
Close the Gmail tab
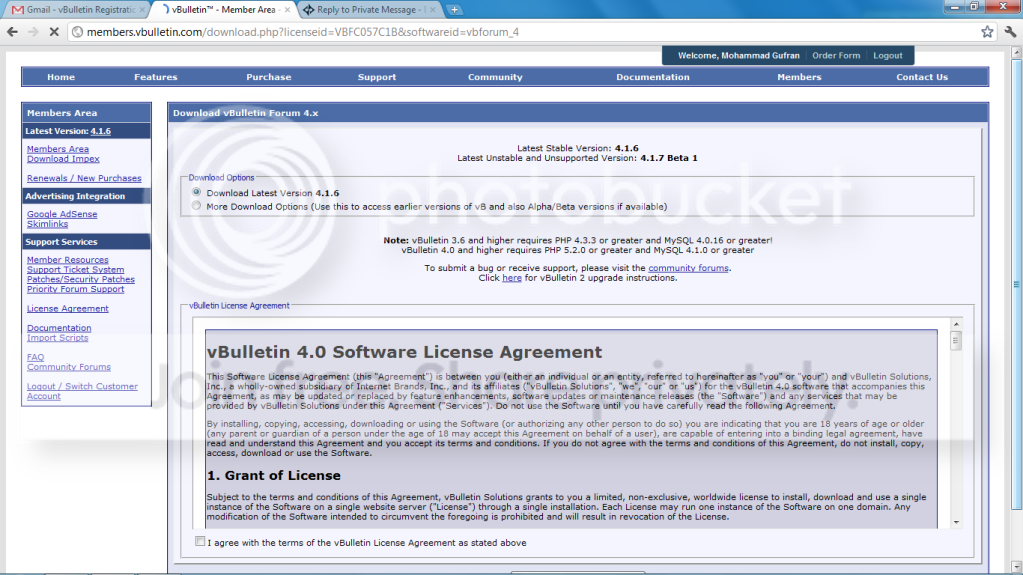(142, 10)
